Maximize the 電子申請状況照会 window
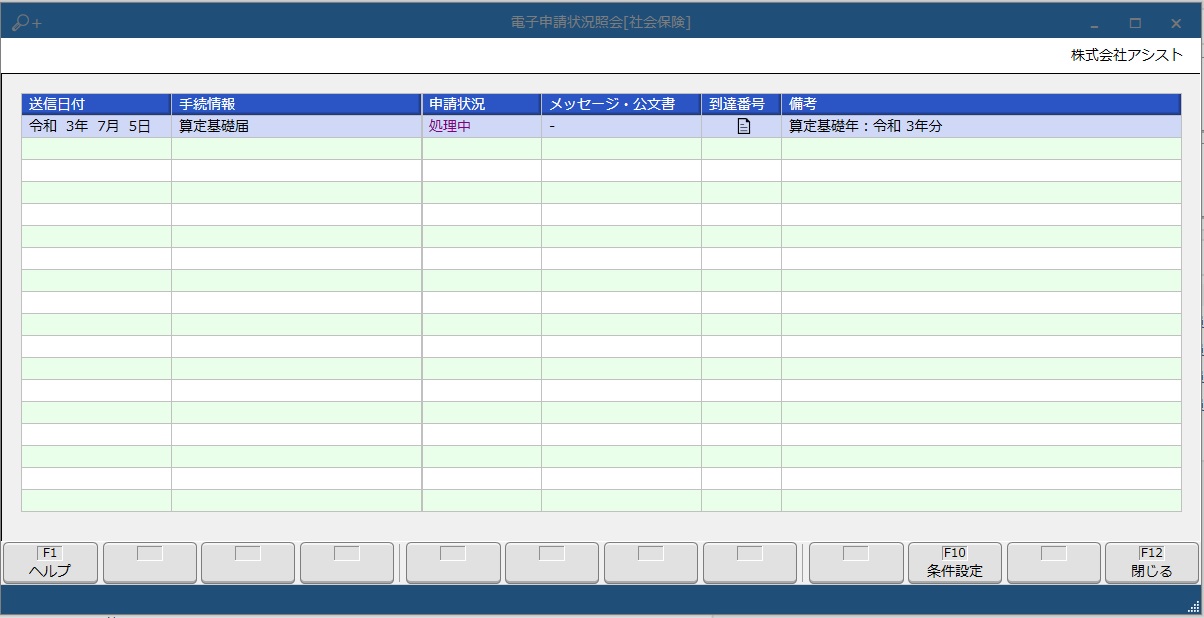Viewport: 1204px width, 618px height. coord(1135,23)
